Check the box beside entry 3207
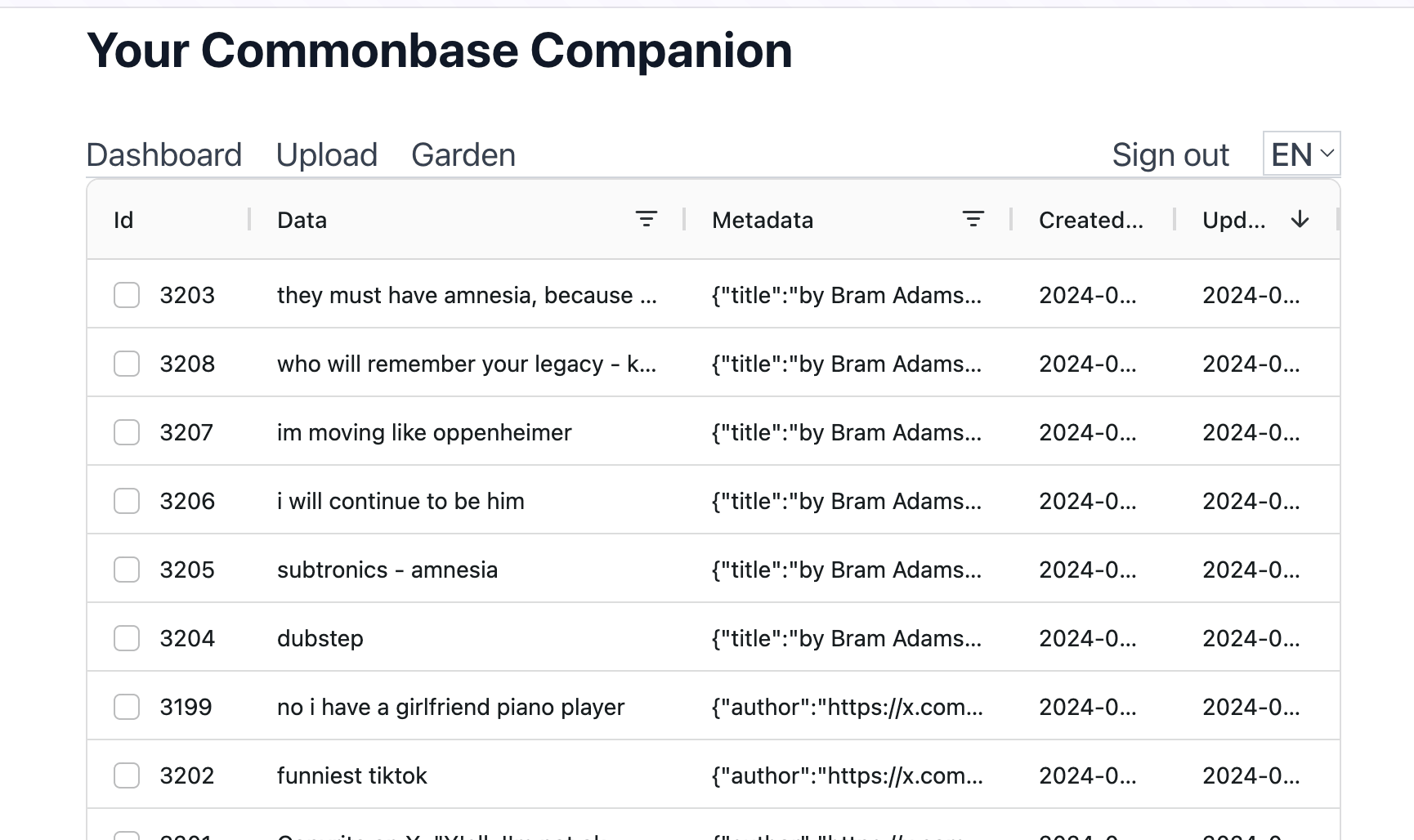The width and height of the screenshot is (1414, 840). (x=127, y=432)
